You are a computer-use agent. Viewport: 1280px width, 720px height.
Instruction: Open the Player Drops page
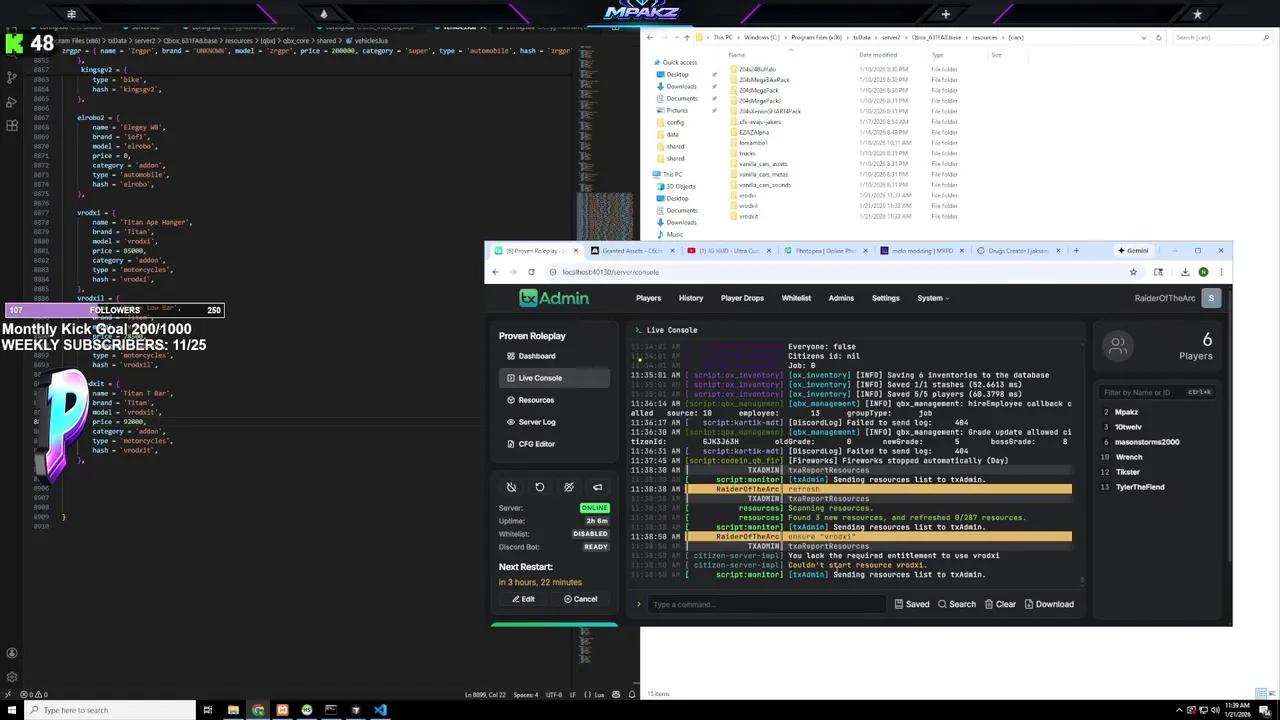pos(742,298)
